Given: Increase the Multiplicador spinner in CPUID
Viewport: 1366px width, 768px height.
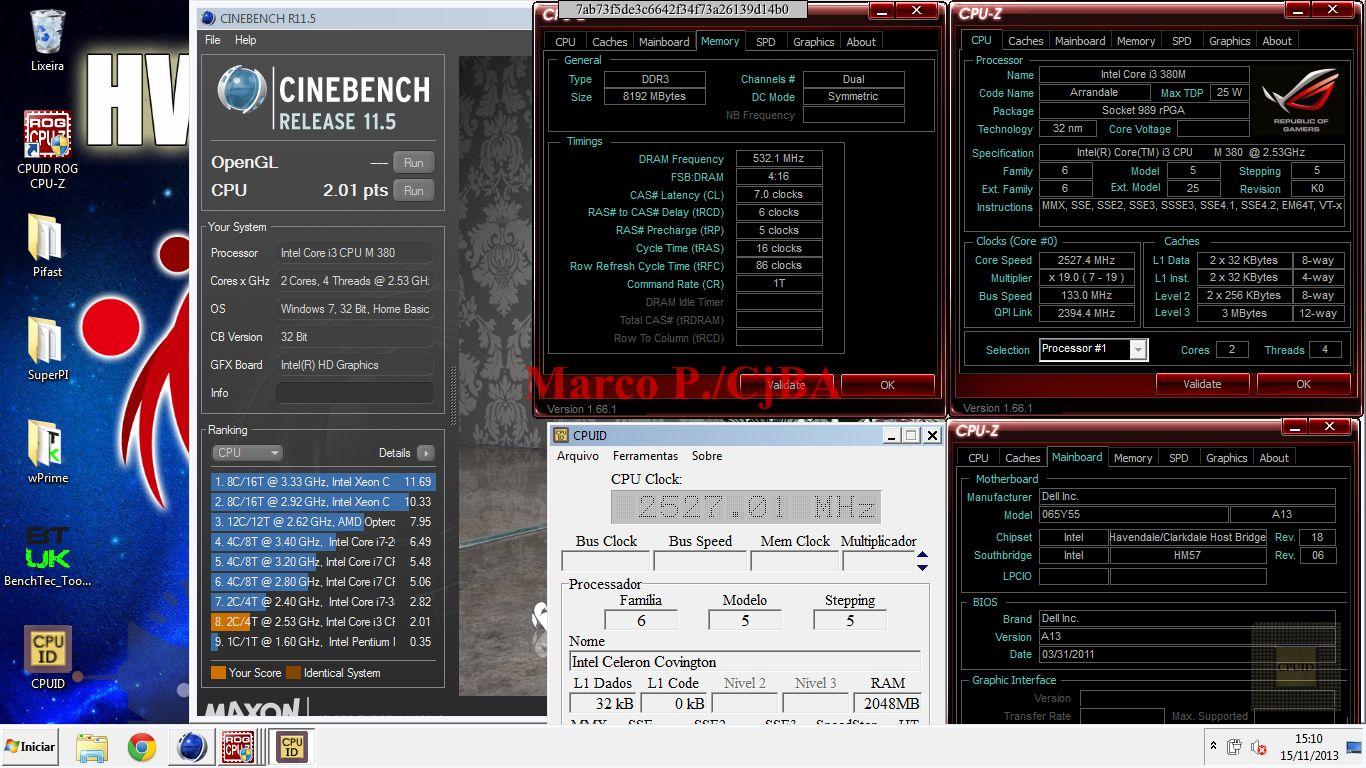Looking at the screenshot, I should point(922,555).
